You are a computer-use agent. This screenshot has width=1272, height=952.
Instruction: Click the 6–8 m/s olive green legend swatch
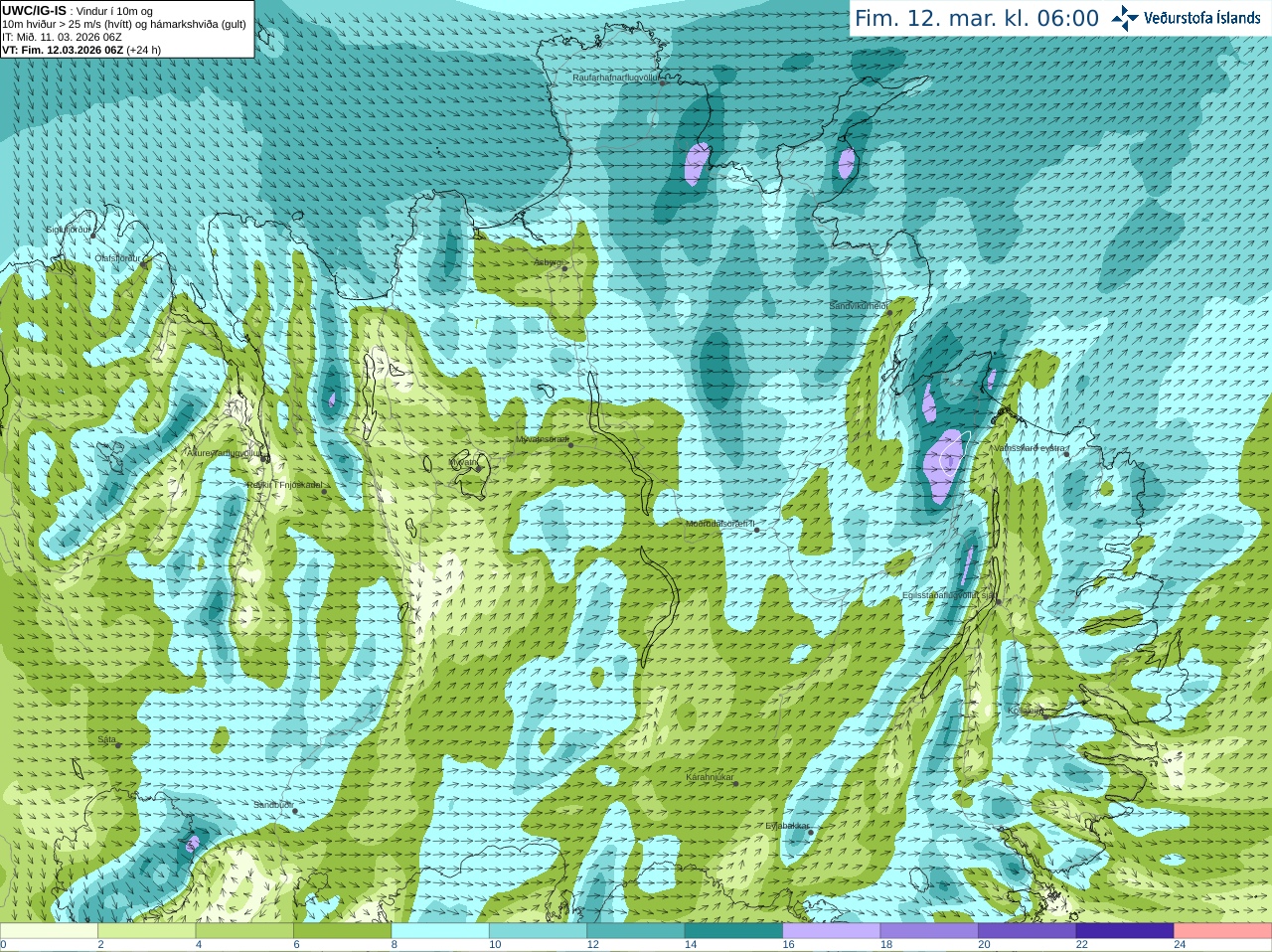(342, 930)
